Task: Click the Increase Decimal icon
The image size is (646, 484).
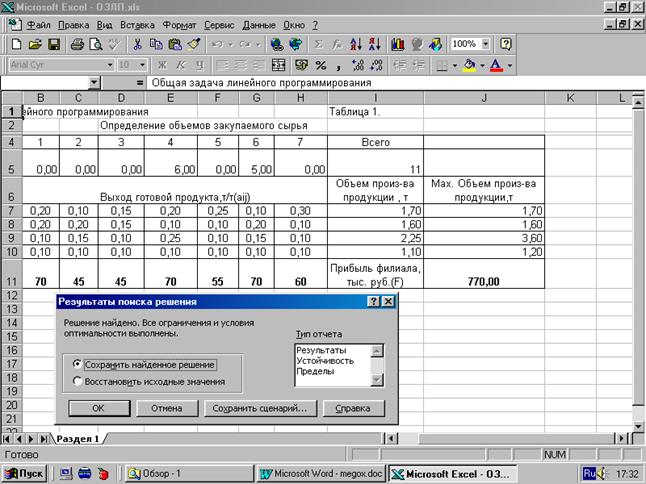Action: (358, 65)
